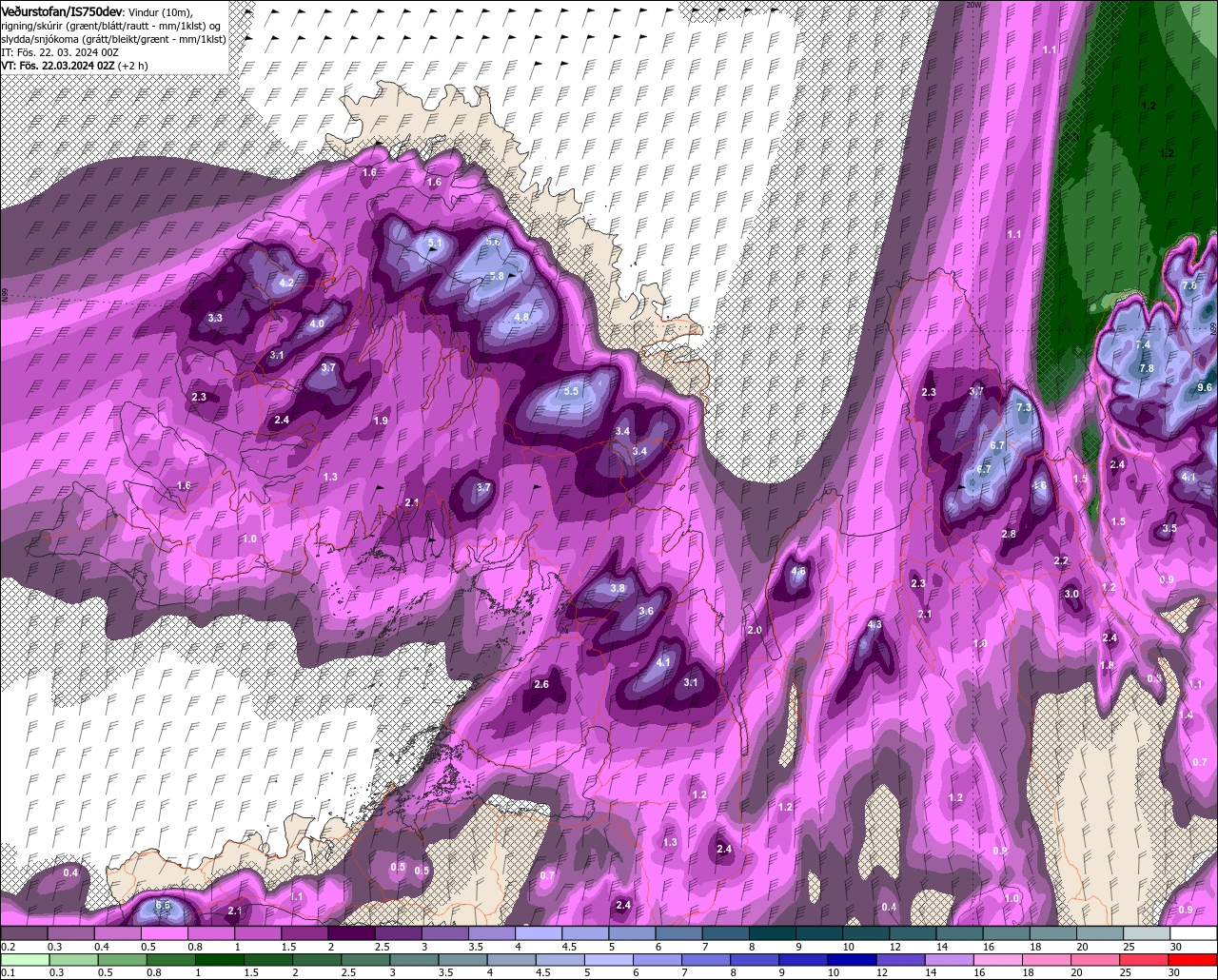Click the 2.2 precipitation value on the map
Image resolution: width=1218 pixels, height=980 pixels.
(x=1061, y=560)
